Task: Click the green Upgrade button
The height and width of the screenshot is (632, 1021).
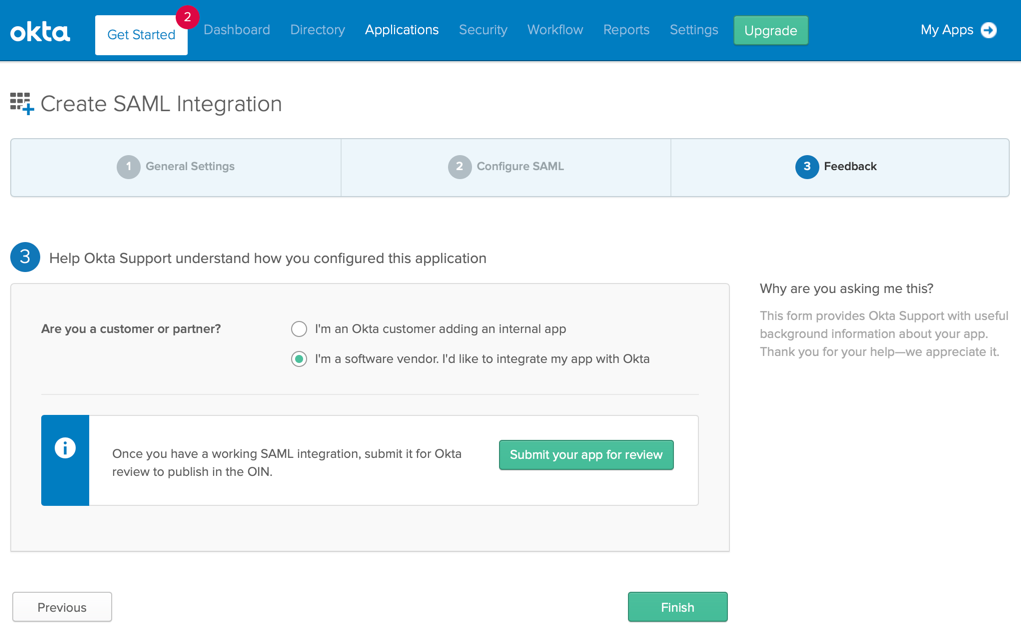Action: 770,31
